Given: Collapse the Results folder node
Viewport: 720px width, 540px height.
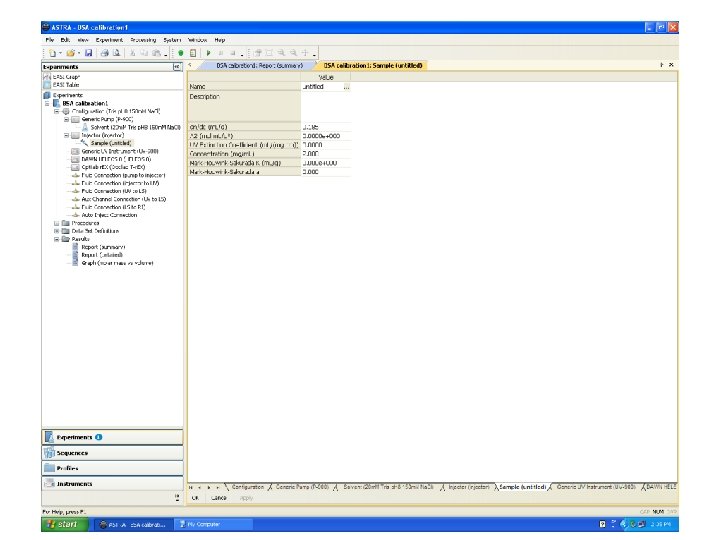Looking at the screenshot, I should point(56,239).
